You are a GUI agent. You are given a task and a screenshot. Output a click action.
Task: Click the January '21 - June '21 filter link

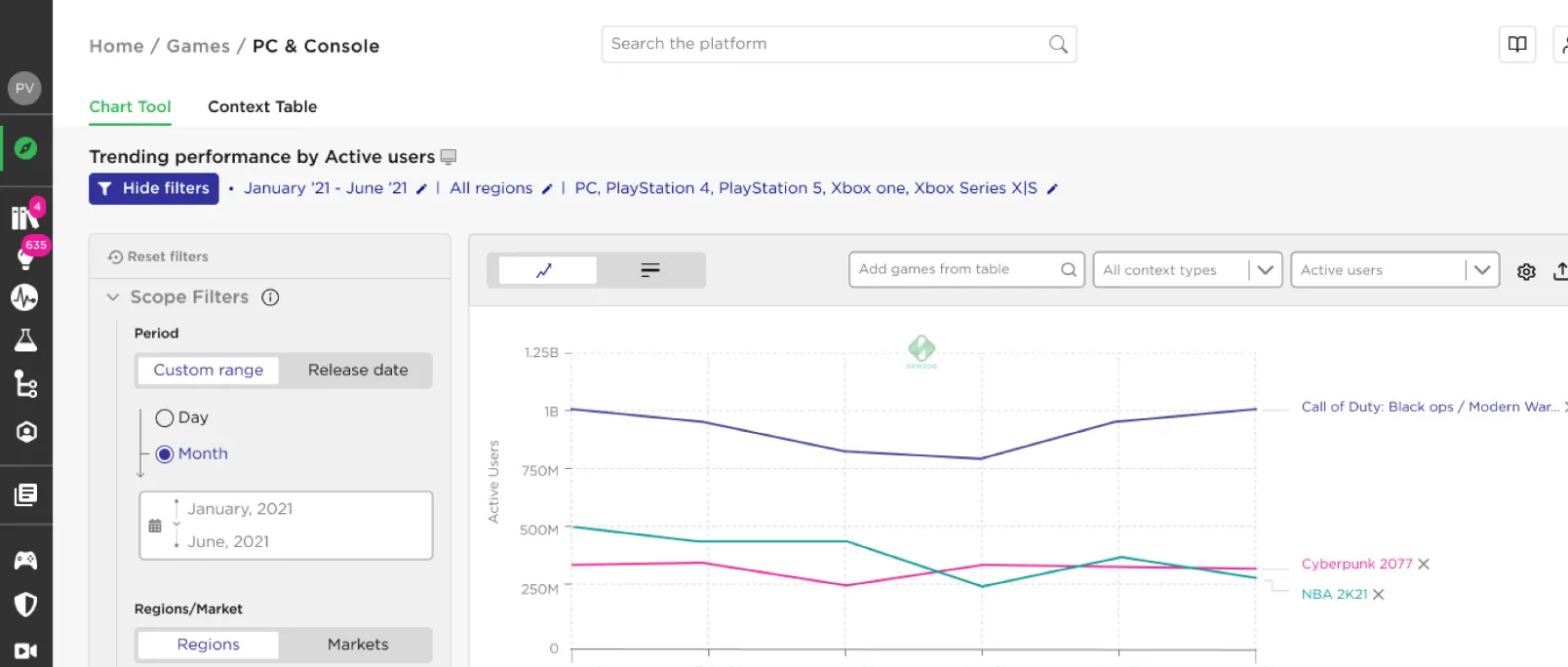coord(326,188)
